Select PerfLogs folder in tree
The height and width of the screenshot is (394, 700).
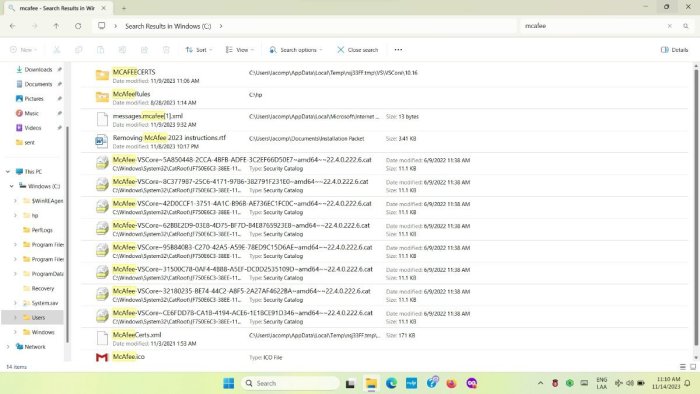tap(38, 230)
